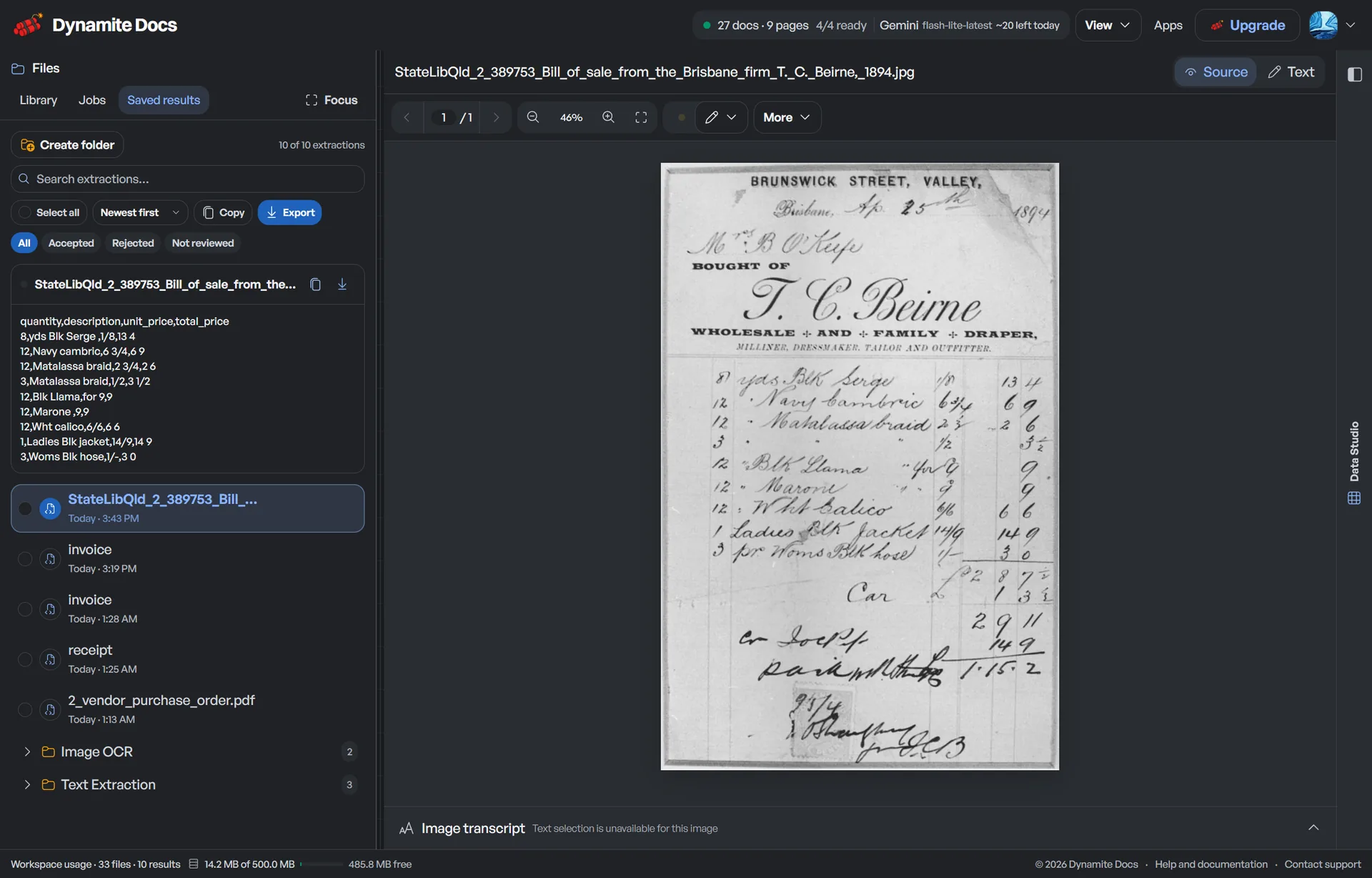The width and height of the screenshot is (1372, 878).
Task: Open the View dropdown menu
Action: pos(1108,25)
